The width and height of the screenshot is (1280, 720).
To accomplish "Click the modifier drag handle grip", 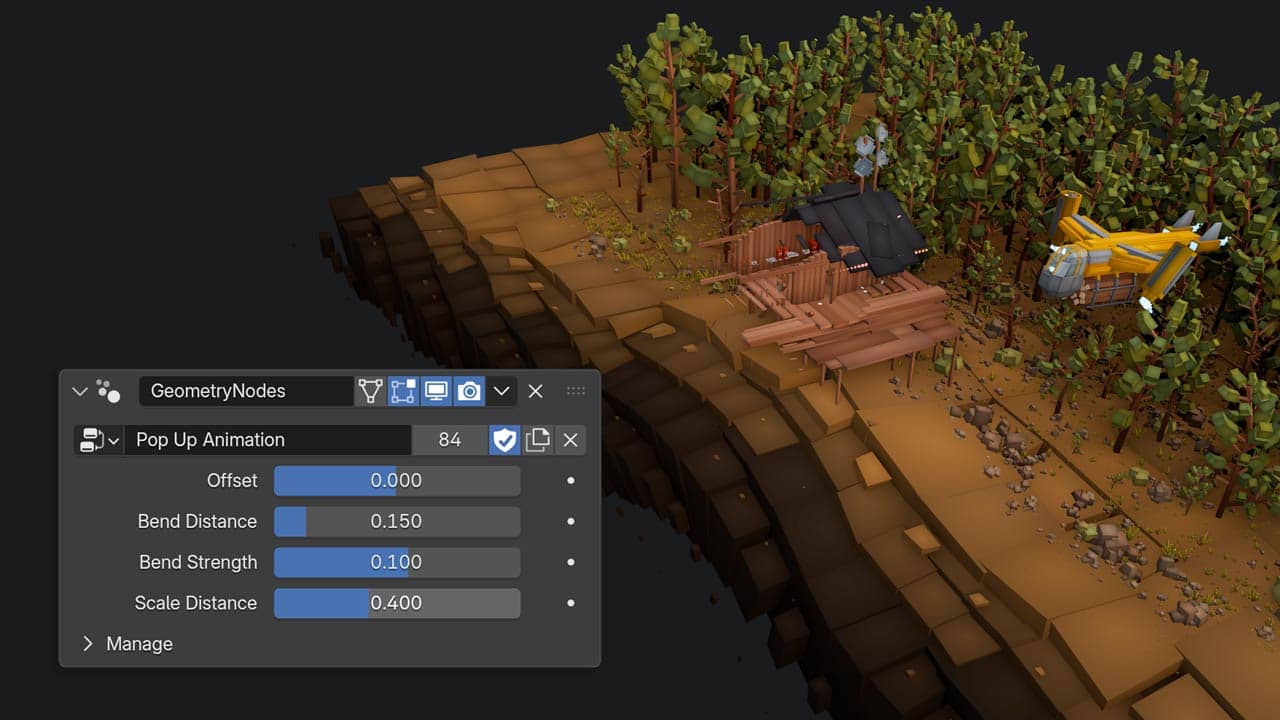I will click(576, 391).
